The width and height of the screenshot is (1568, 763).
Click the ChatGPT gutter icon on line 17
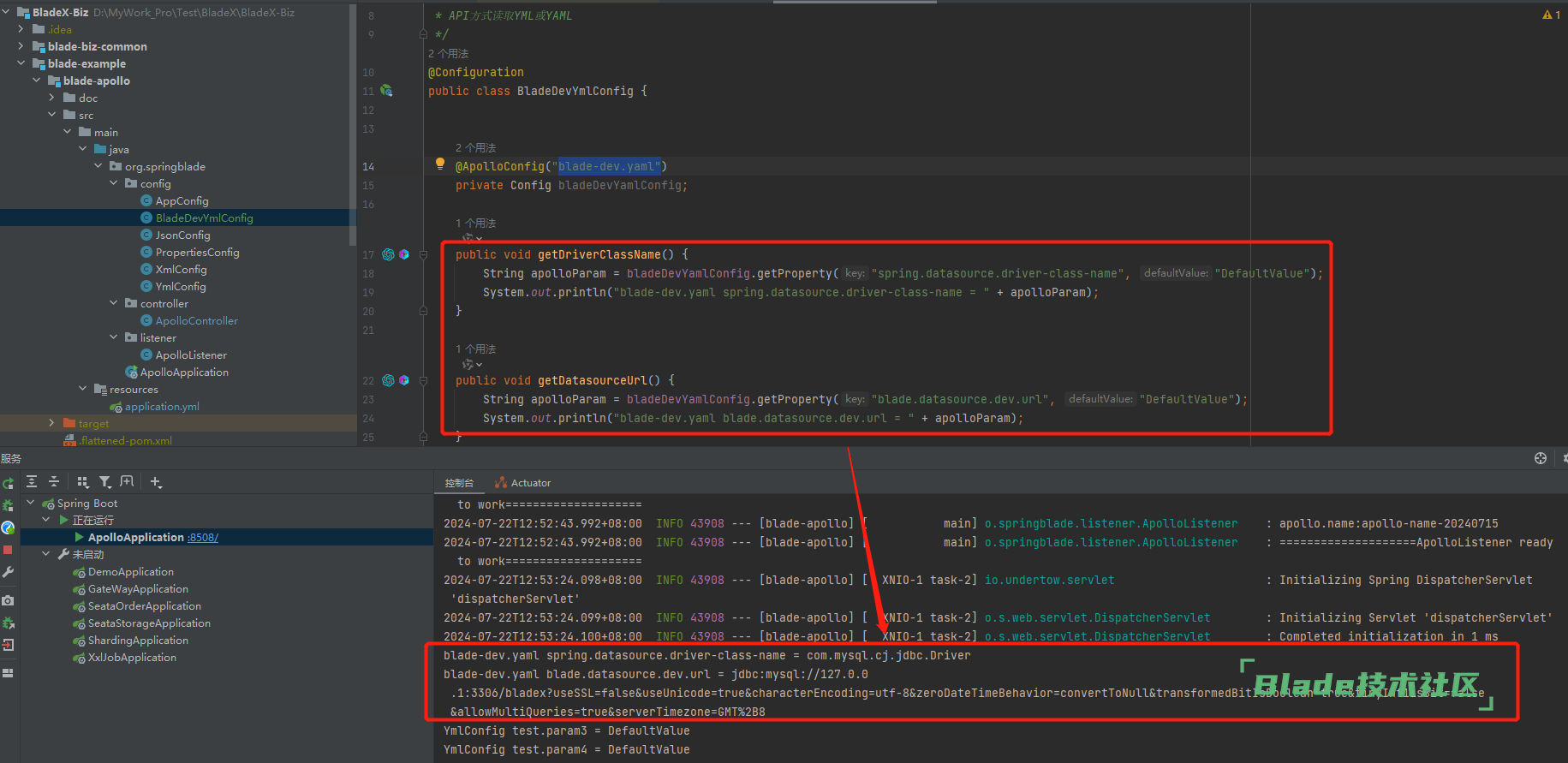(388, 254)
